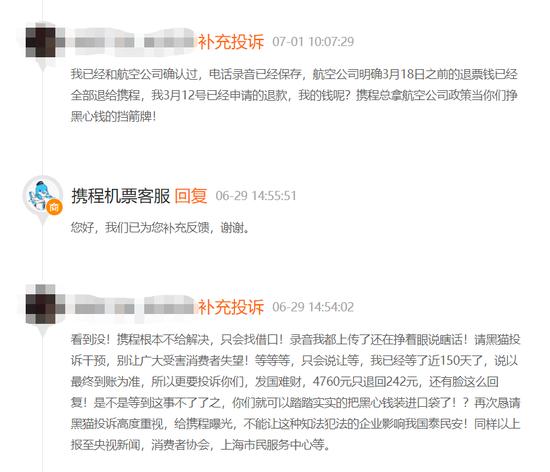This screenshot has height=472, width=550.
Task: Click the lower 补充投诉 label
Action: pos(231,307)
